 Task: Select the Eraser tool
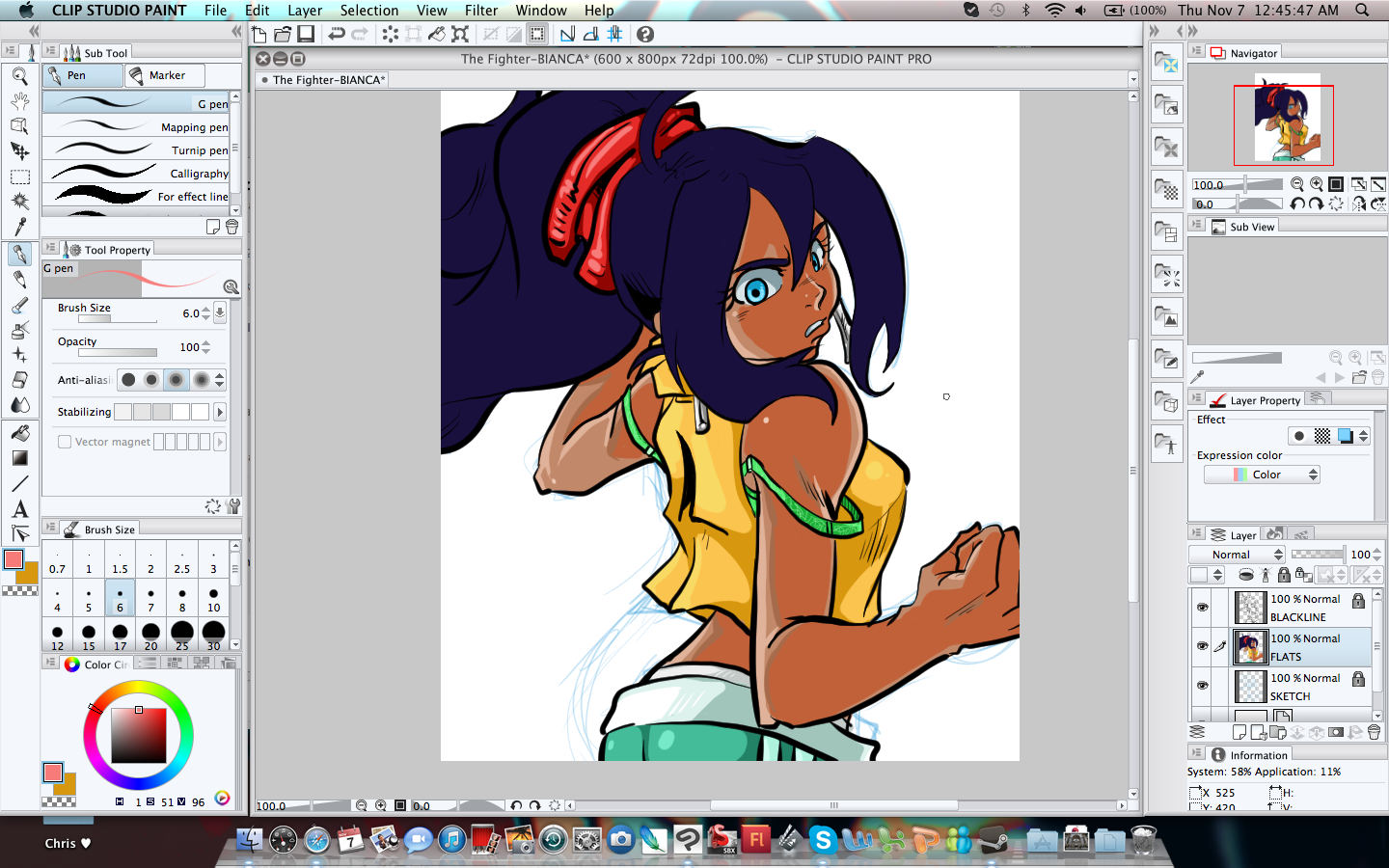click(19, 380)
